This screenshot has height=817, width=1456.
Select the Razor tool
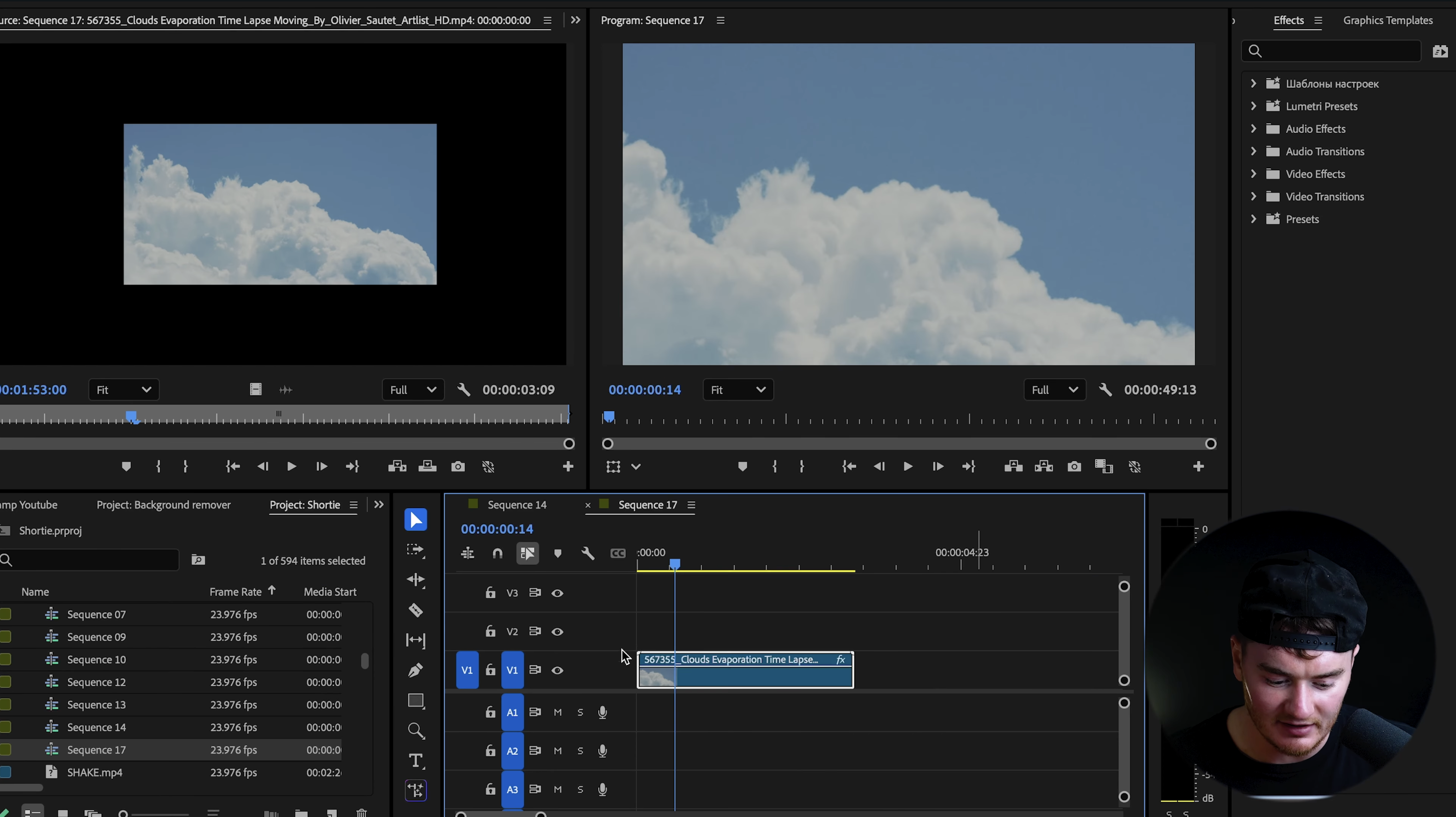(416, 610)
